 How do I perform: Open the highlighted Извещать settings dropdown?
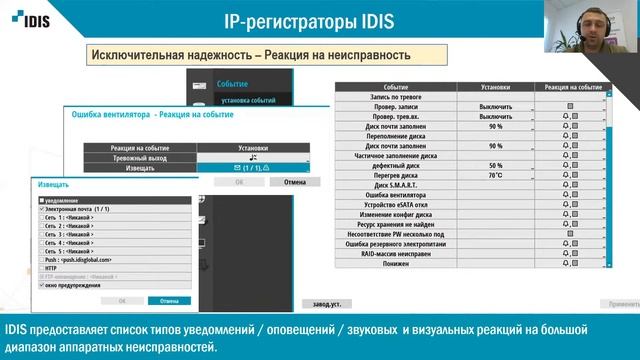(x=253, y=168)
